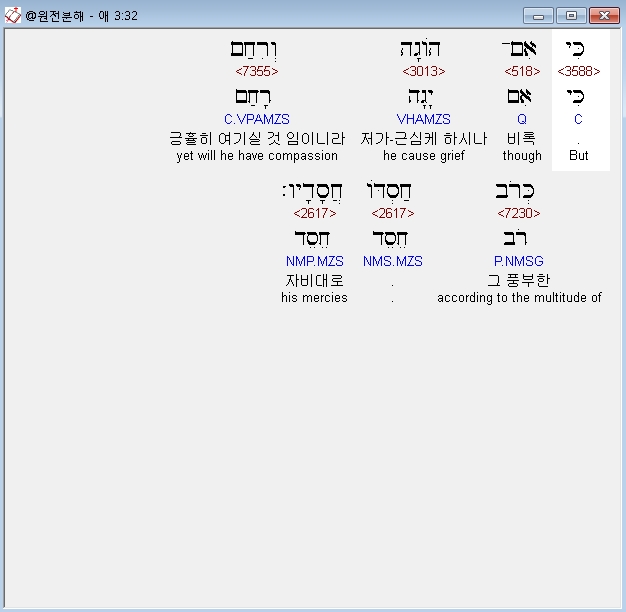Click the Korean gloss 긍휼히 여기실 것 임이니라
Image resolution: width=626 pixels, height=612 pixels.
[257, 139]
